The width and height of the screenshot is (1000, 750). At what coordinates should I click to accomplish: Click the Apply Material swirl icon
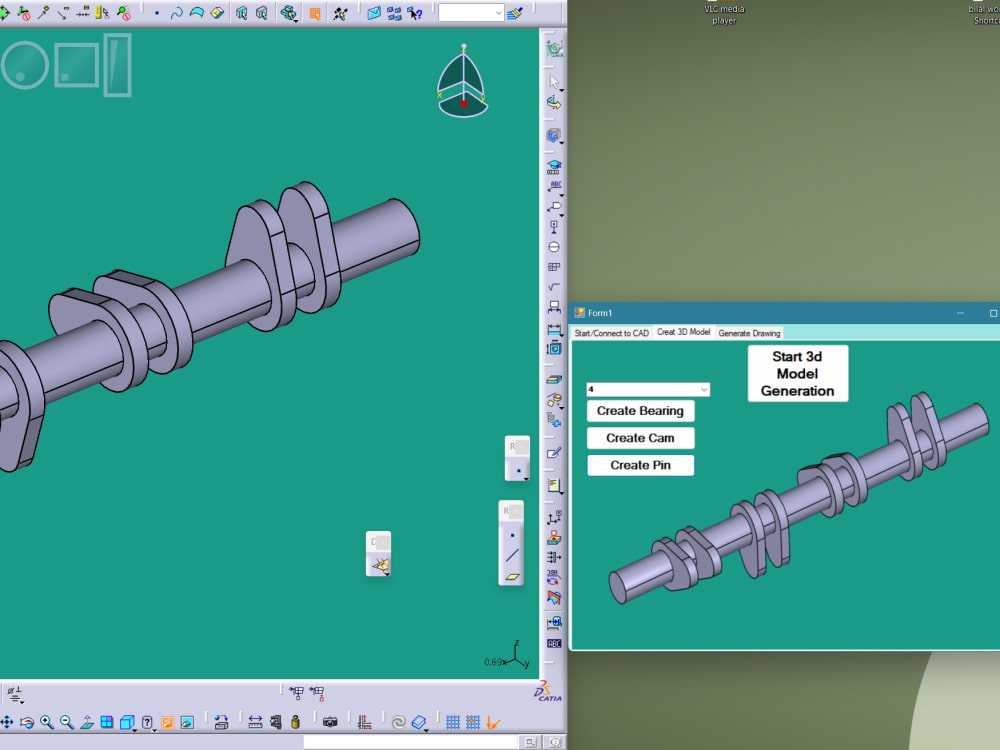[x=399, y=722]
